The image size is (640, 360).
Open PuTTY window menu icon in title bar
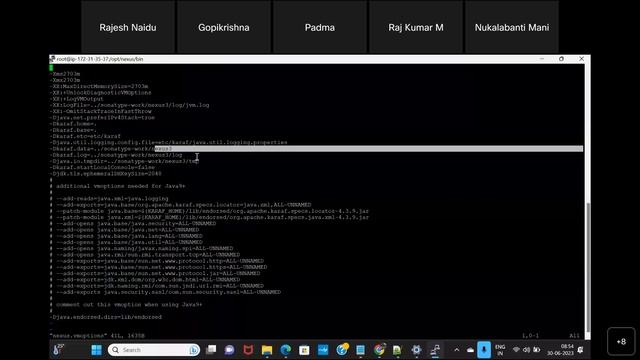coord(52,59)
